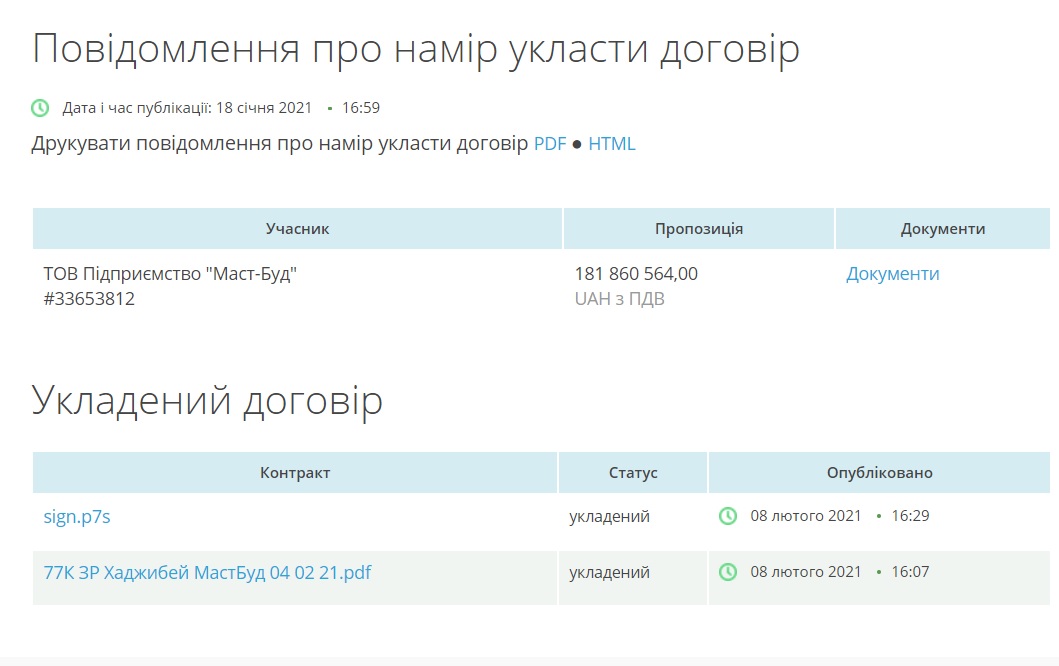The height and width of the screenshot is (666, 1059).
Task: Click the heading Укладений договір
Action: click(x=207, y=401)
